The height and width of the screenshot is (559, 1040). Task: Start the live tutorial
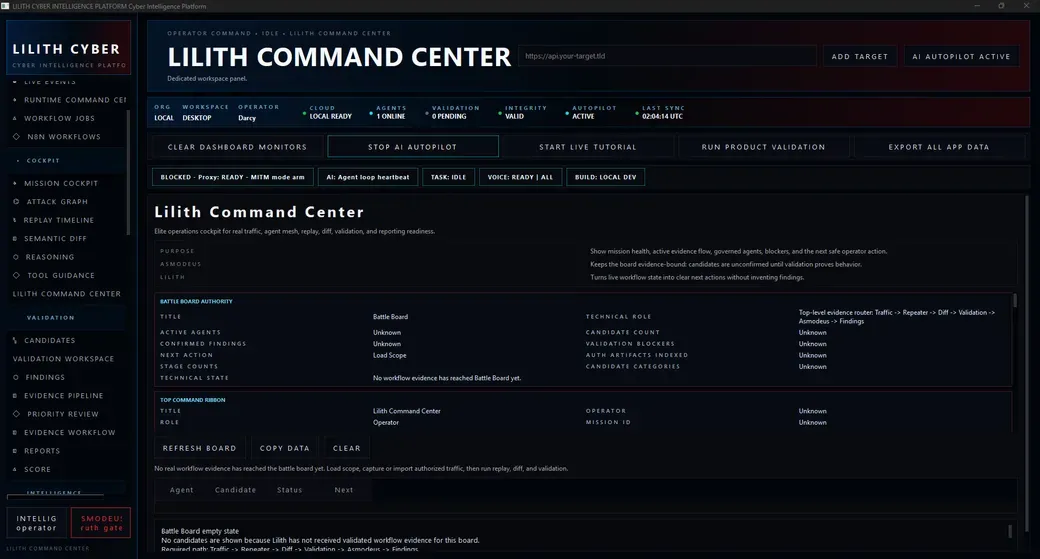[588, 147]
